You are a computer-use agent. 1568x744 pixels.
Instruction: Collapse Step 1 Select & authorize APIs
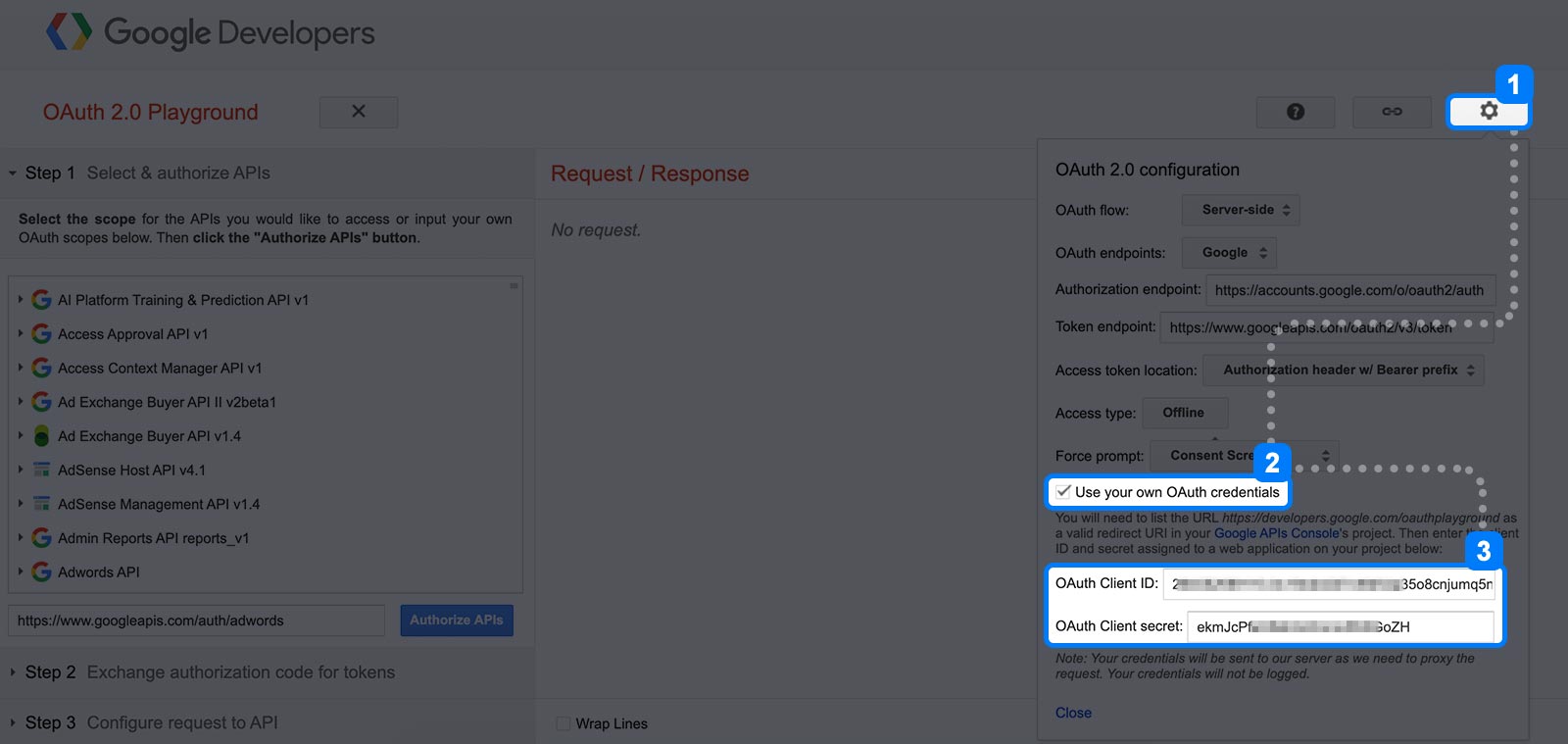coord(13,174)
